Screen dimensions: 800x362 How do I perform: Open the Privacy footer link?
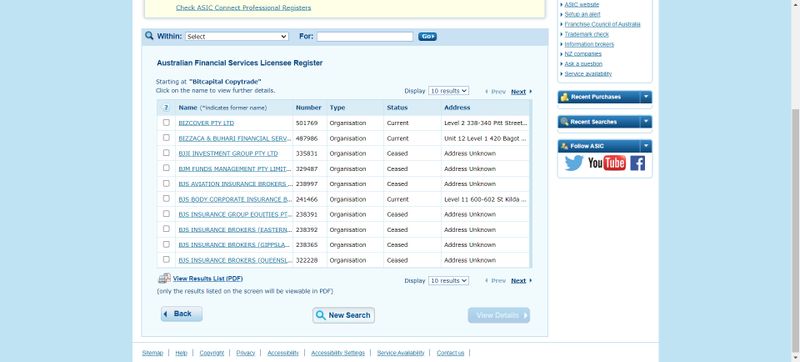click(245, 353)
